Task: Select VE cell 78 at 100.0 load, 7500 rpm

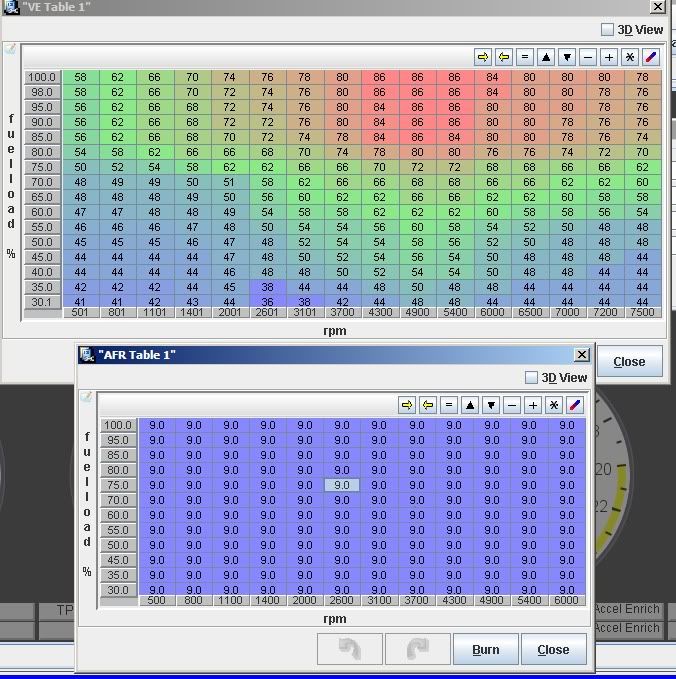Action: click(x=642, y=77)
